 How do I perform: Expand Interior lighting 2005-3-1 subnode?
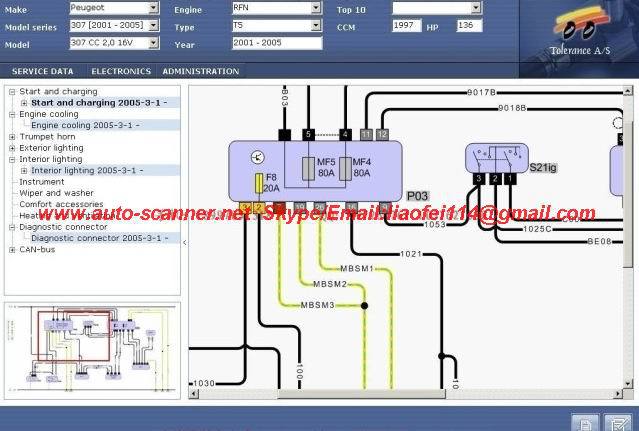tap(24, 171)
